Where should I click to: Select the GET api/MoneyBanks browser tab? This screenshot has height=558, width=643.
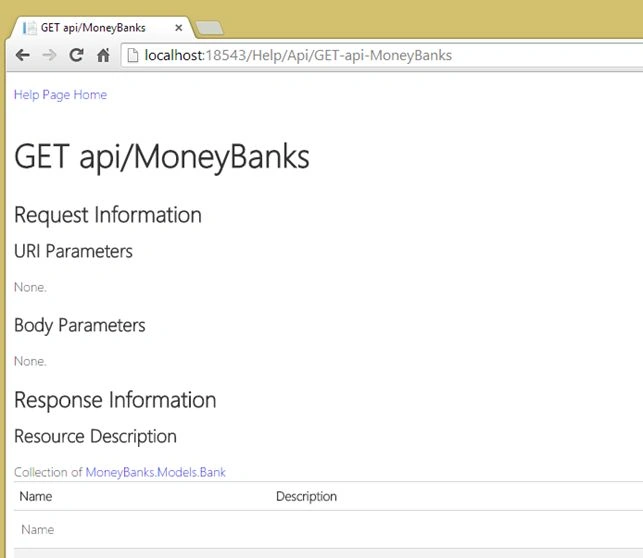102,28
